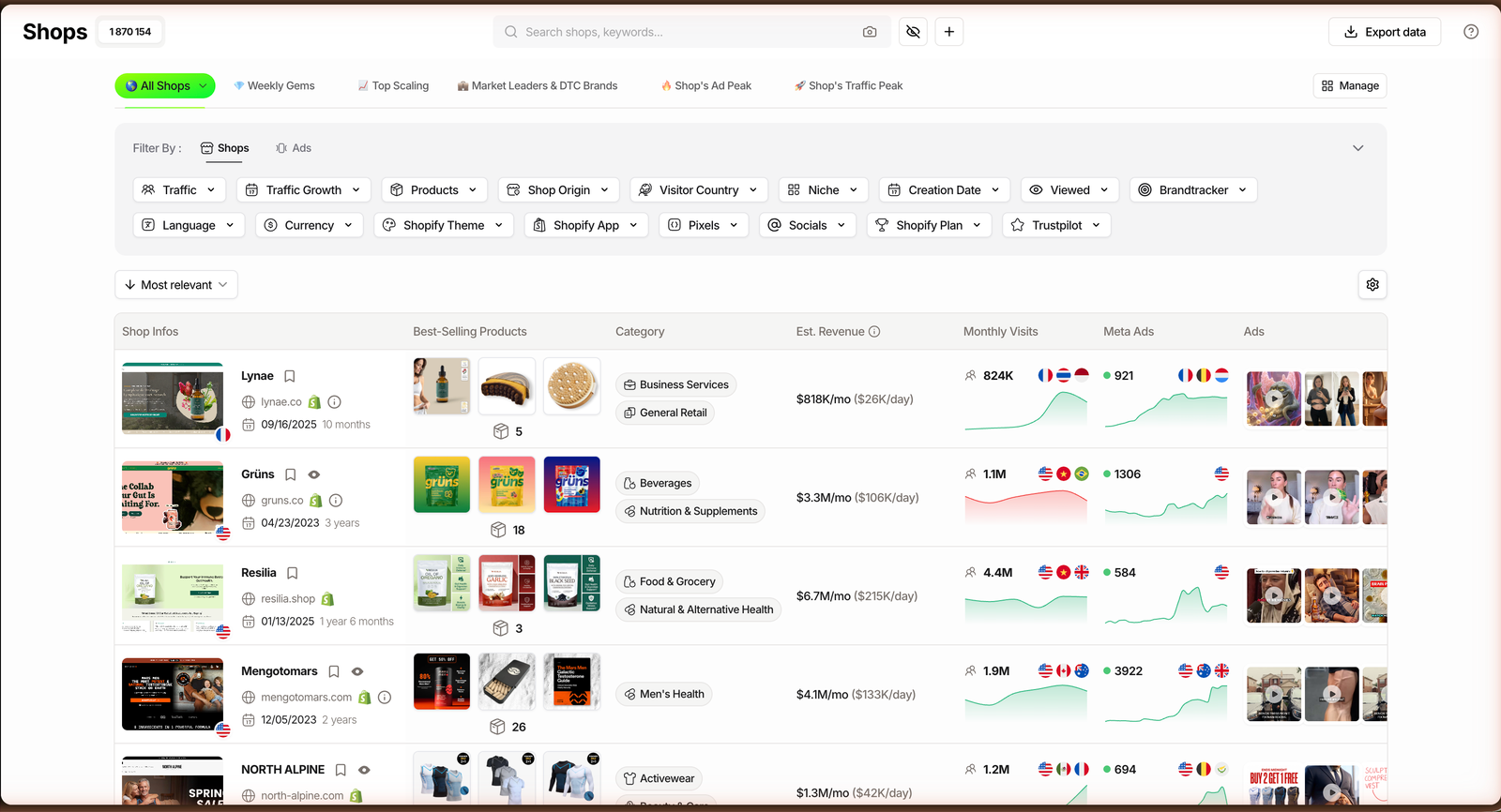The width and height of the screenshot is (1501, 812).
Task: Open the Shop Origin filter dropdown
Action: pyautogui.click(x=558, y=190)
